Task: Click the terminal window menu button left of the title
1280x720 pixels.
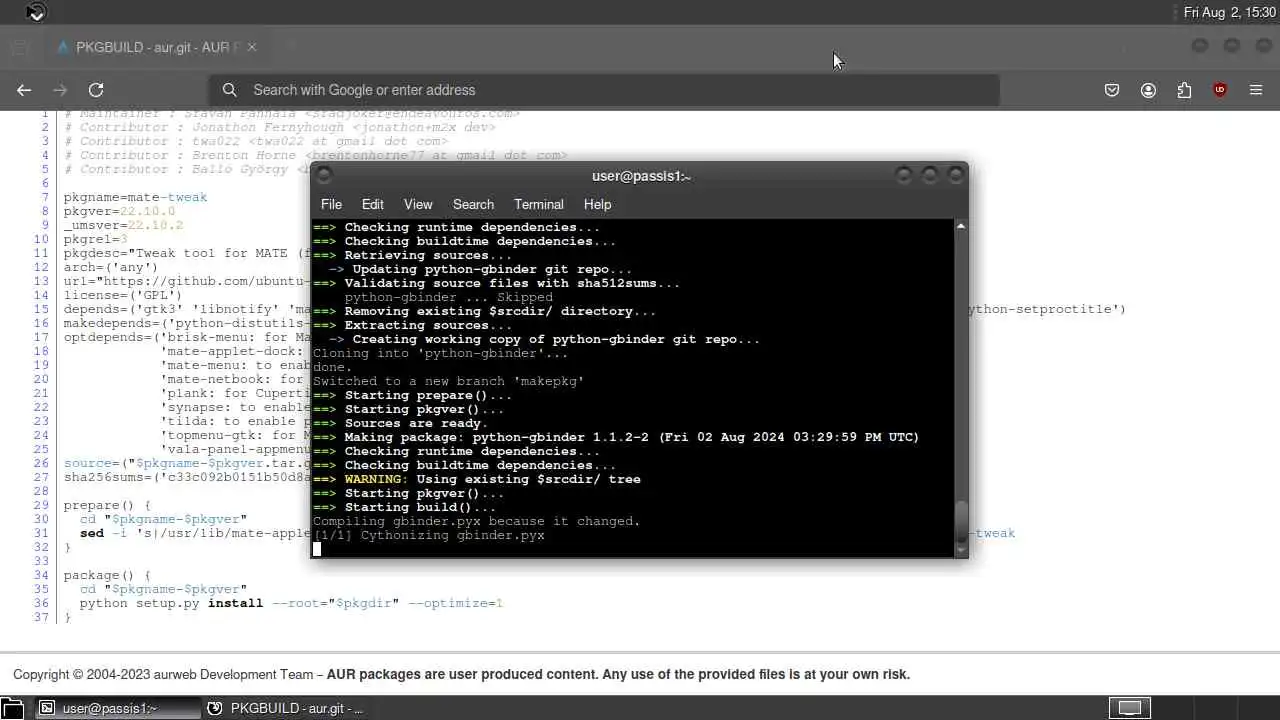Action: pyautogui.click(x=323, y=175)
